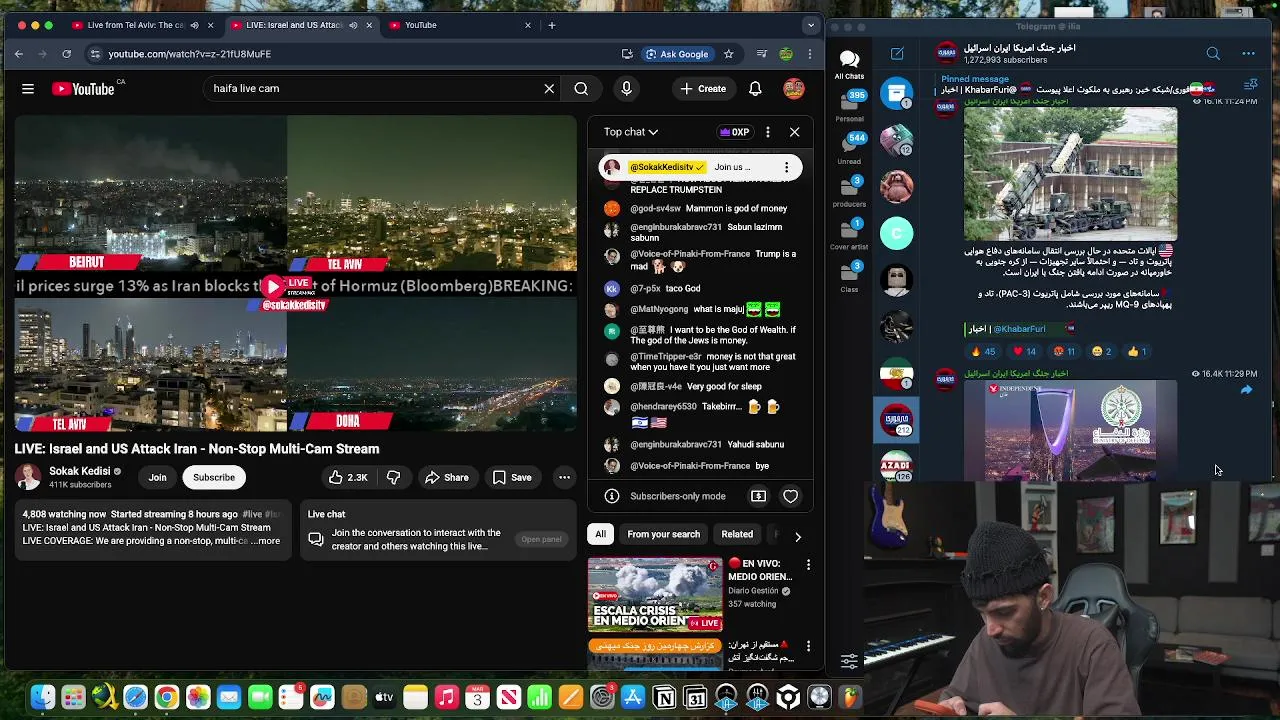
Task: Click the 'Open panel' live chat button
Action: 541,540
